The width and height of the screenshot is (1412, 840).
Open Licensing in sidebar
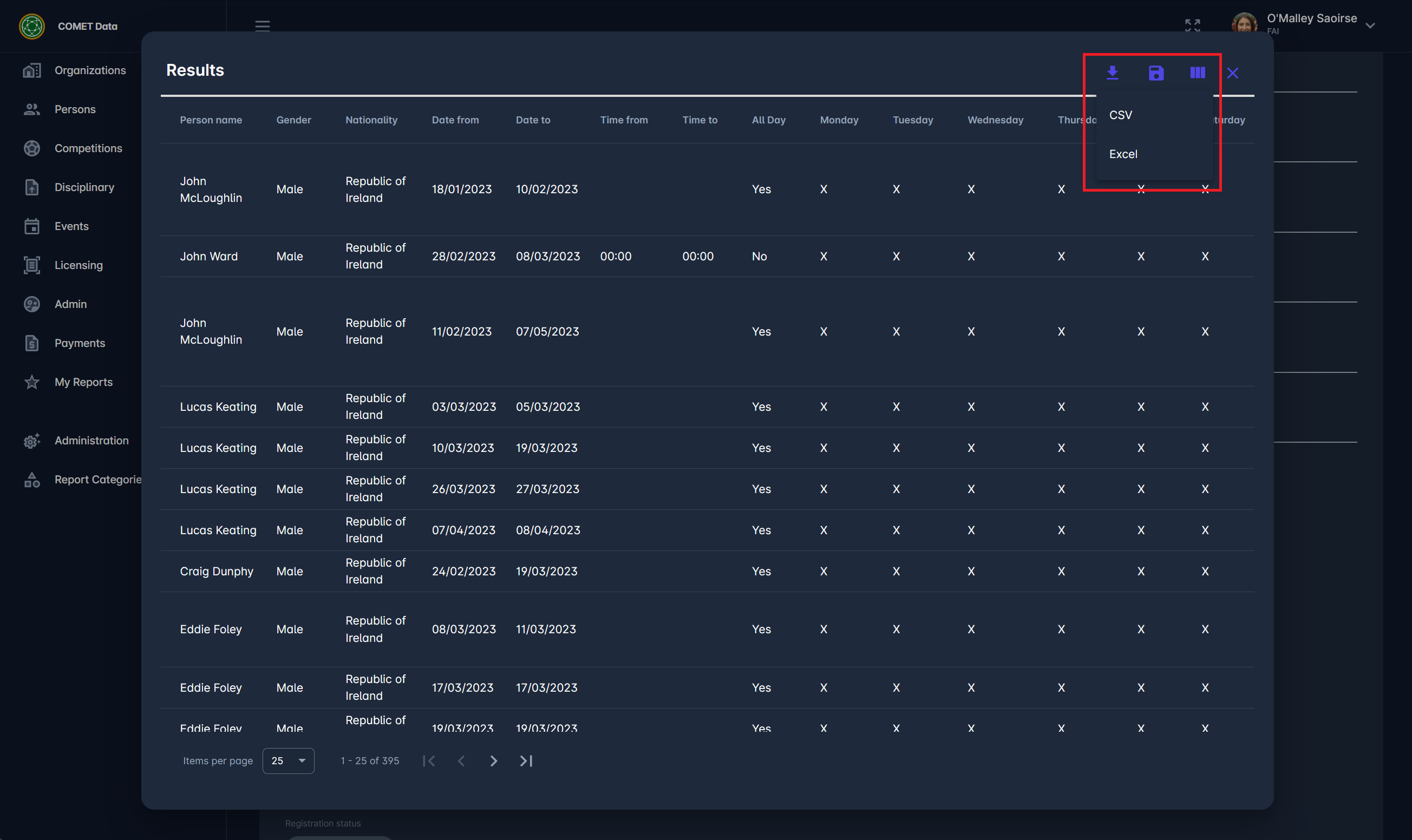(78, 265)
